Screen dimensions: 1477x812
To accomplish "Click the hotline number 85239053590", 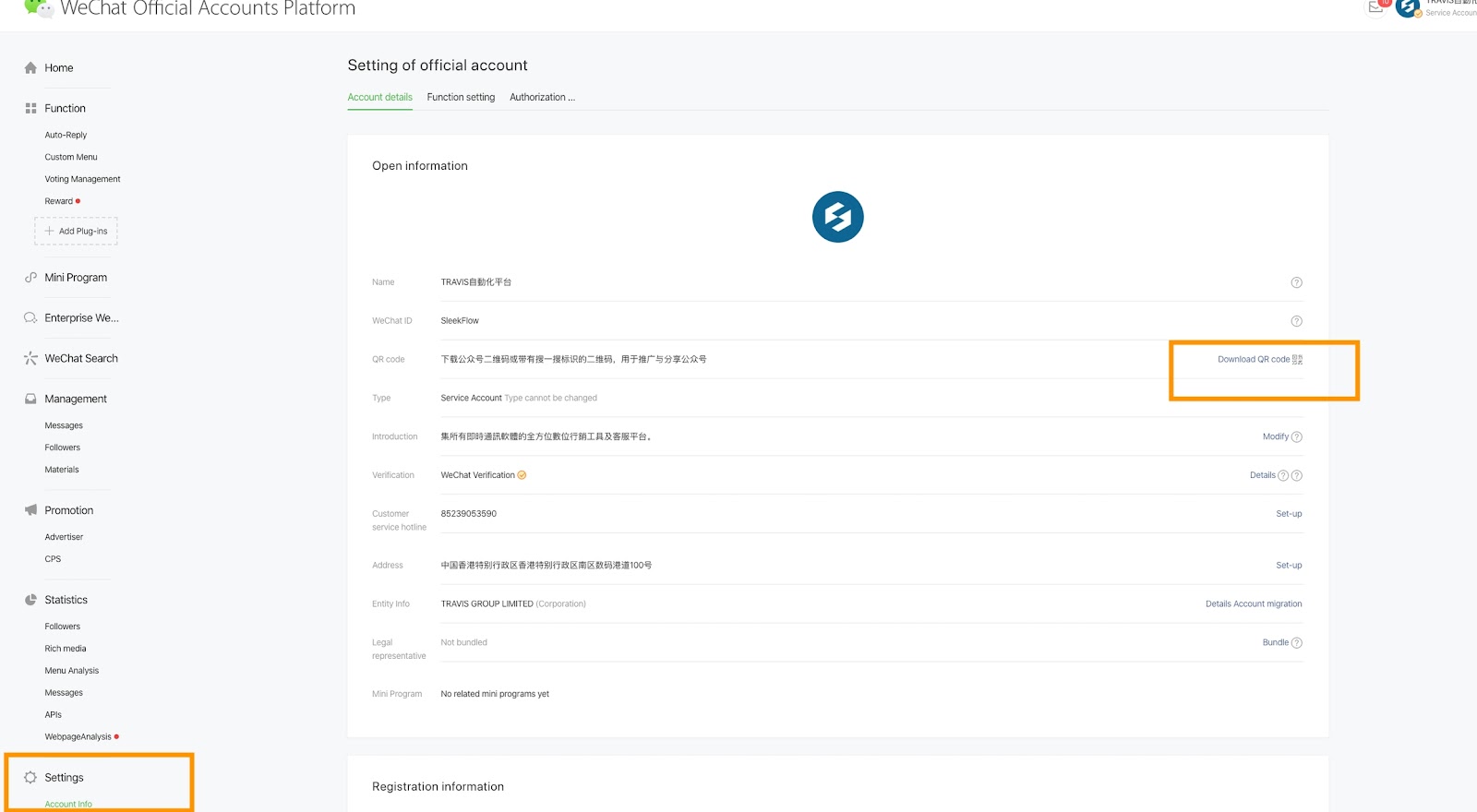I will (x=468, y=514).
